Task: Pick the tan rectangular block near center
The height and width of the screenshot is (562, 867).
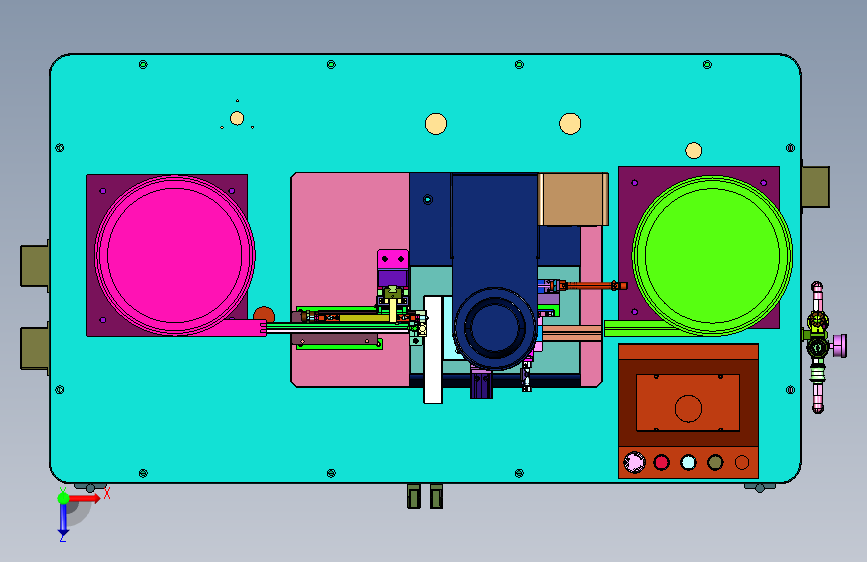Action: click(x=573, y=199)
